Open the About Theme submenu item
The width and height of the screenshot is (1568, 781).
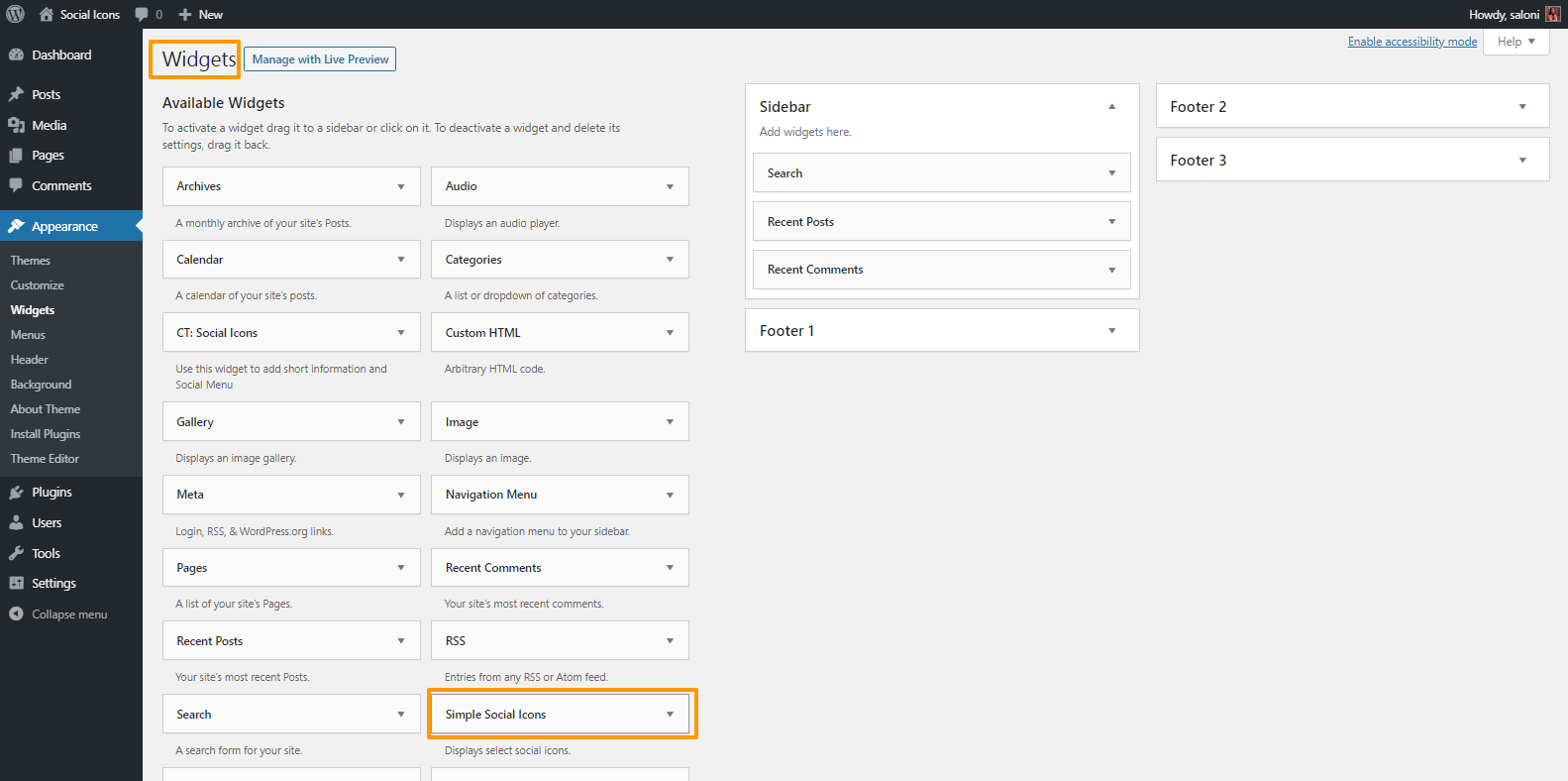coord(46,409)
